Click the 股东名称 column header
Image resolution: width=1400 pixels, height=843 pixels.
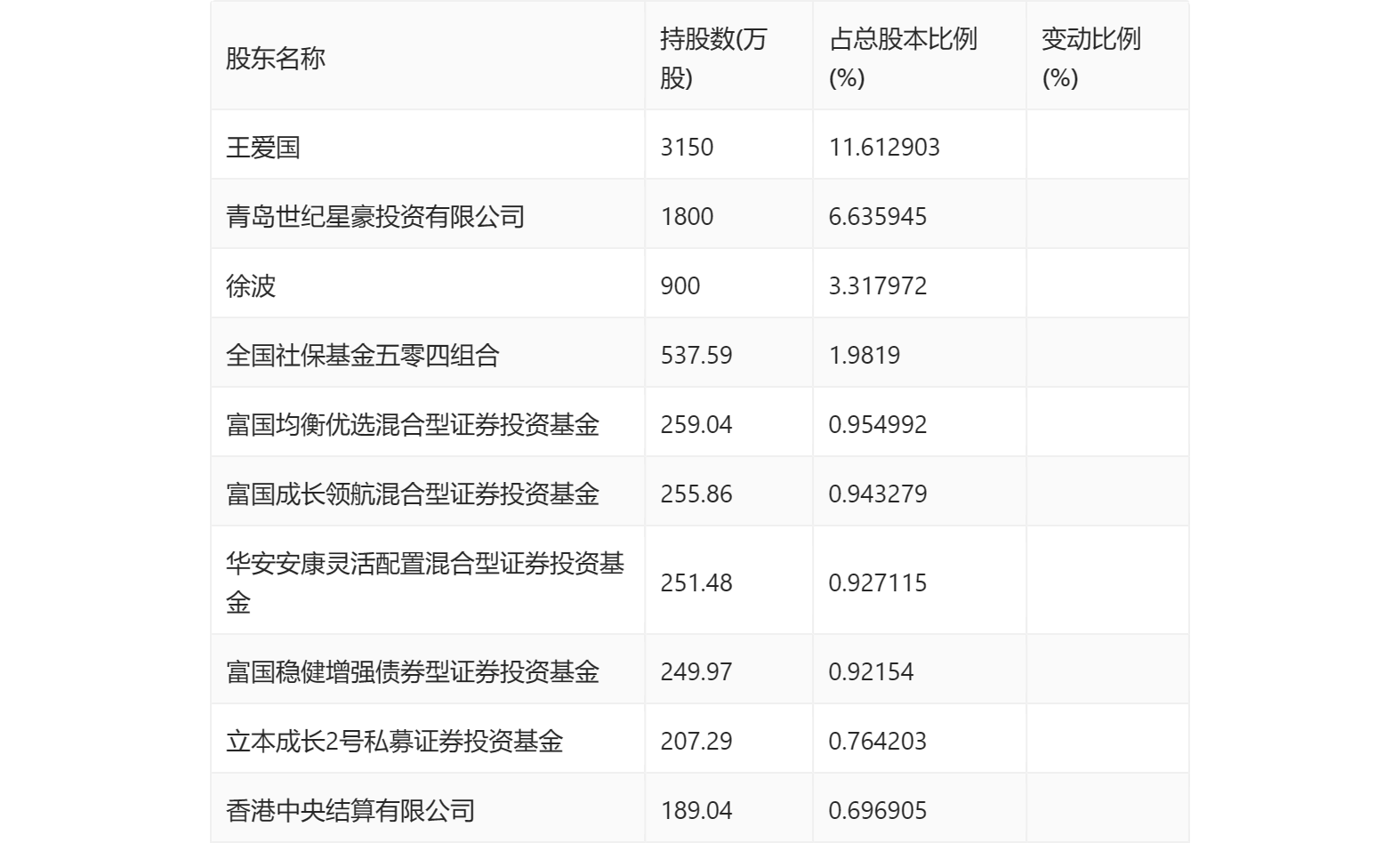[x=276, y=59]
